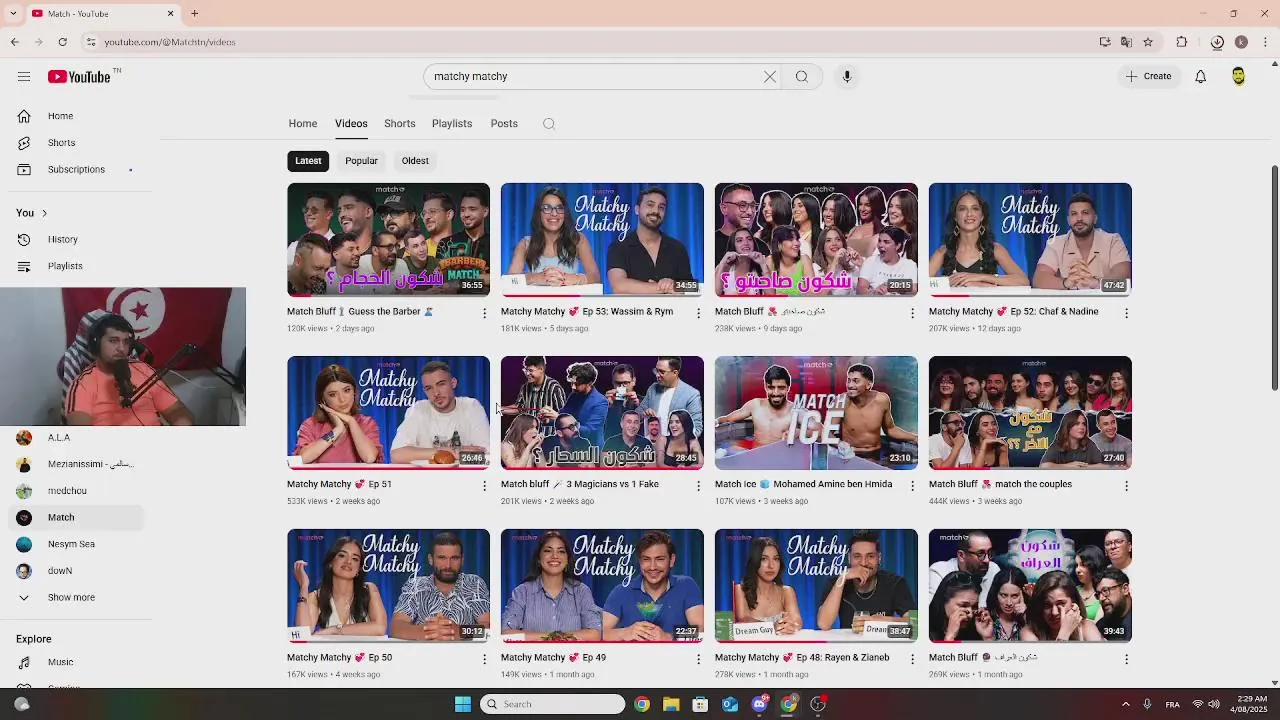Go back with browser back arrow
The image size is (1280, 720).
[x=14, y=42]
